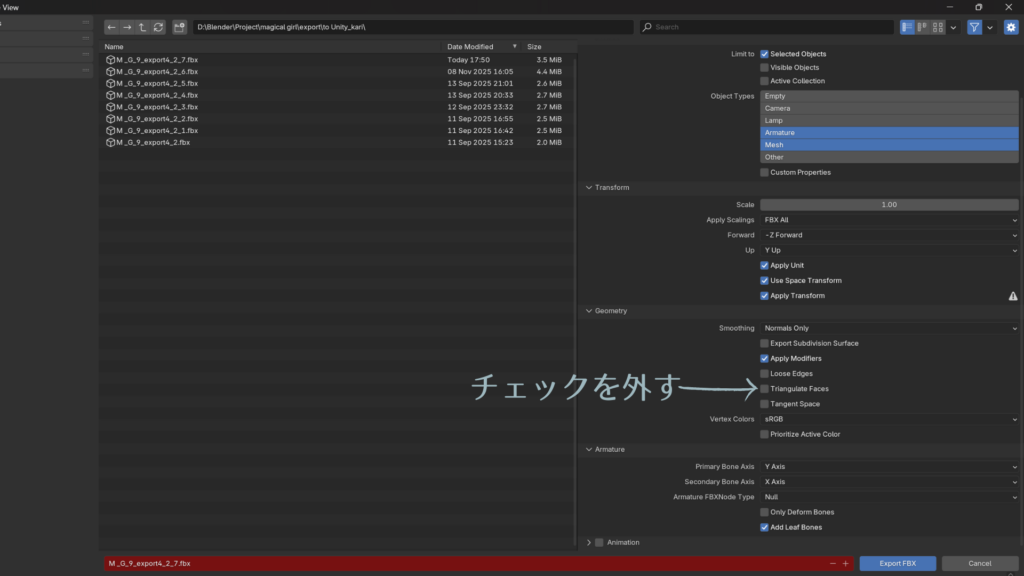Uncheck the Triangulate Faces checkbox
Viewport: 1024px width, 576px height.
(765, 389)
